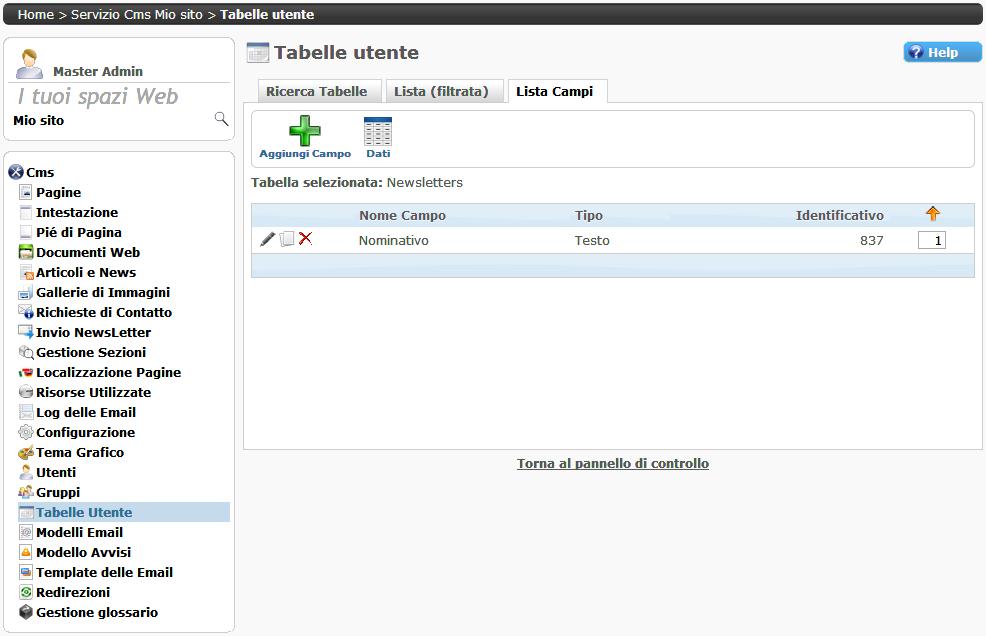Viewport: 986px width, 636px height.
Task: Select Tema Grafico in sidebar
Action: pos(80,452)
